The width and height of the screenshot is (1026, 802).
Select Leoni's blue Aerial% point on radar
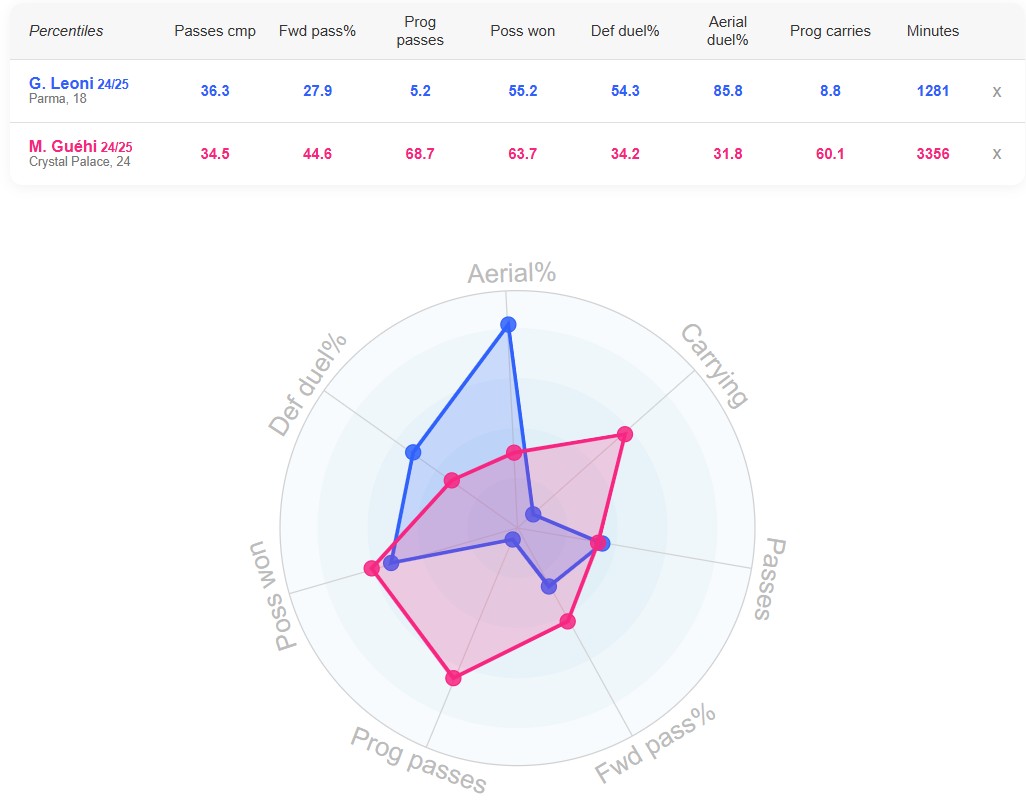508,324
